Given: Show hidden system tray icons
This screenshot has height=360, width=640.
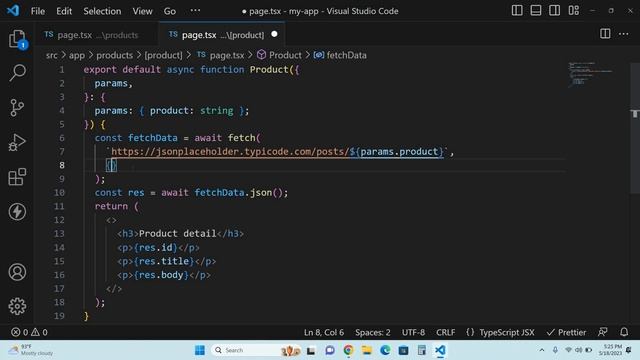Looking at the screenshot, I should tap(542, 350).
